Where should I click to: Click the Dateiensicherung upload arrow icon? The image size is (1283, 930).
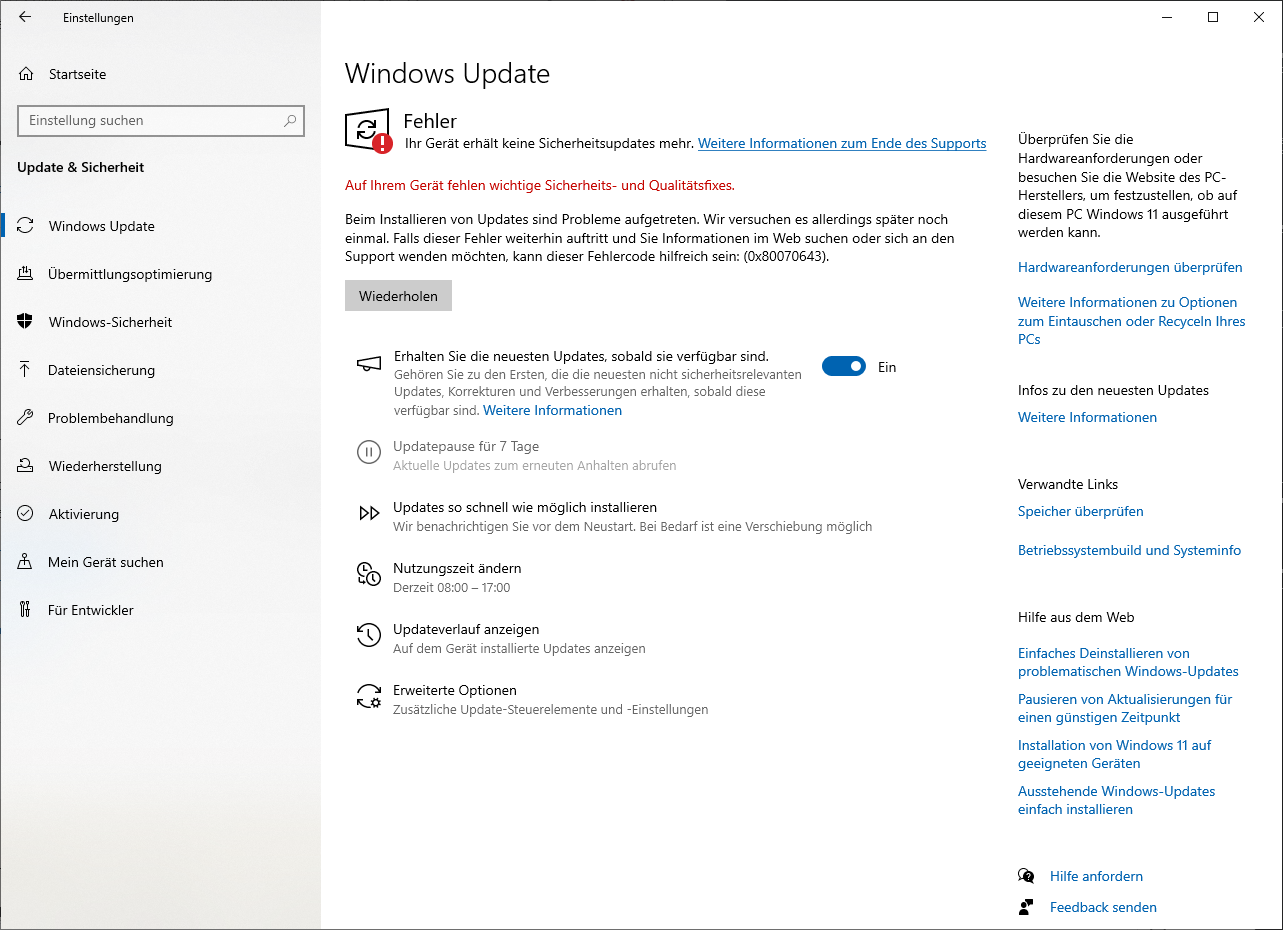26,370
